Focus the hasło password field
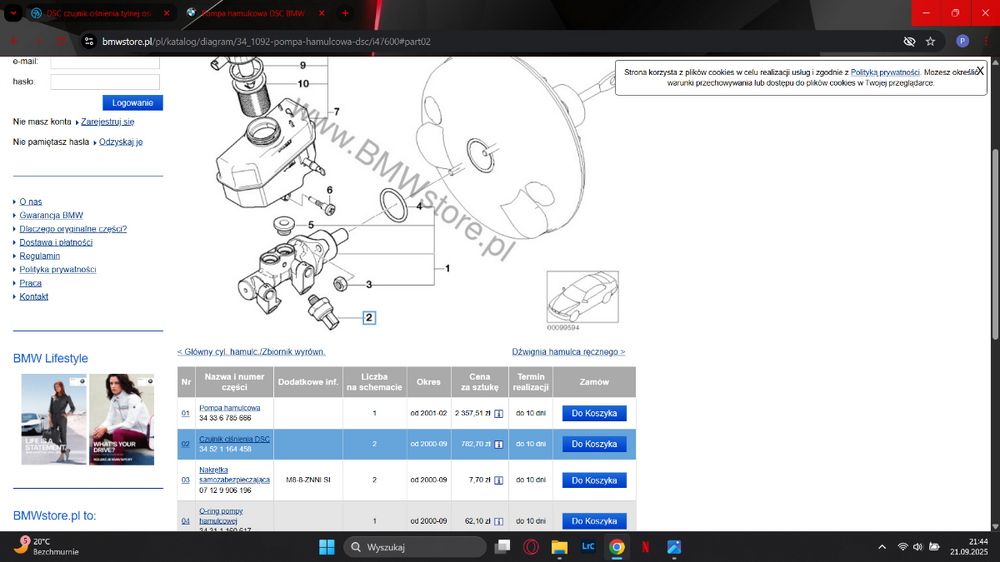Viewport: 1000px width, 562px height. 105,82
